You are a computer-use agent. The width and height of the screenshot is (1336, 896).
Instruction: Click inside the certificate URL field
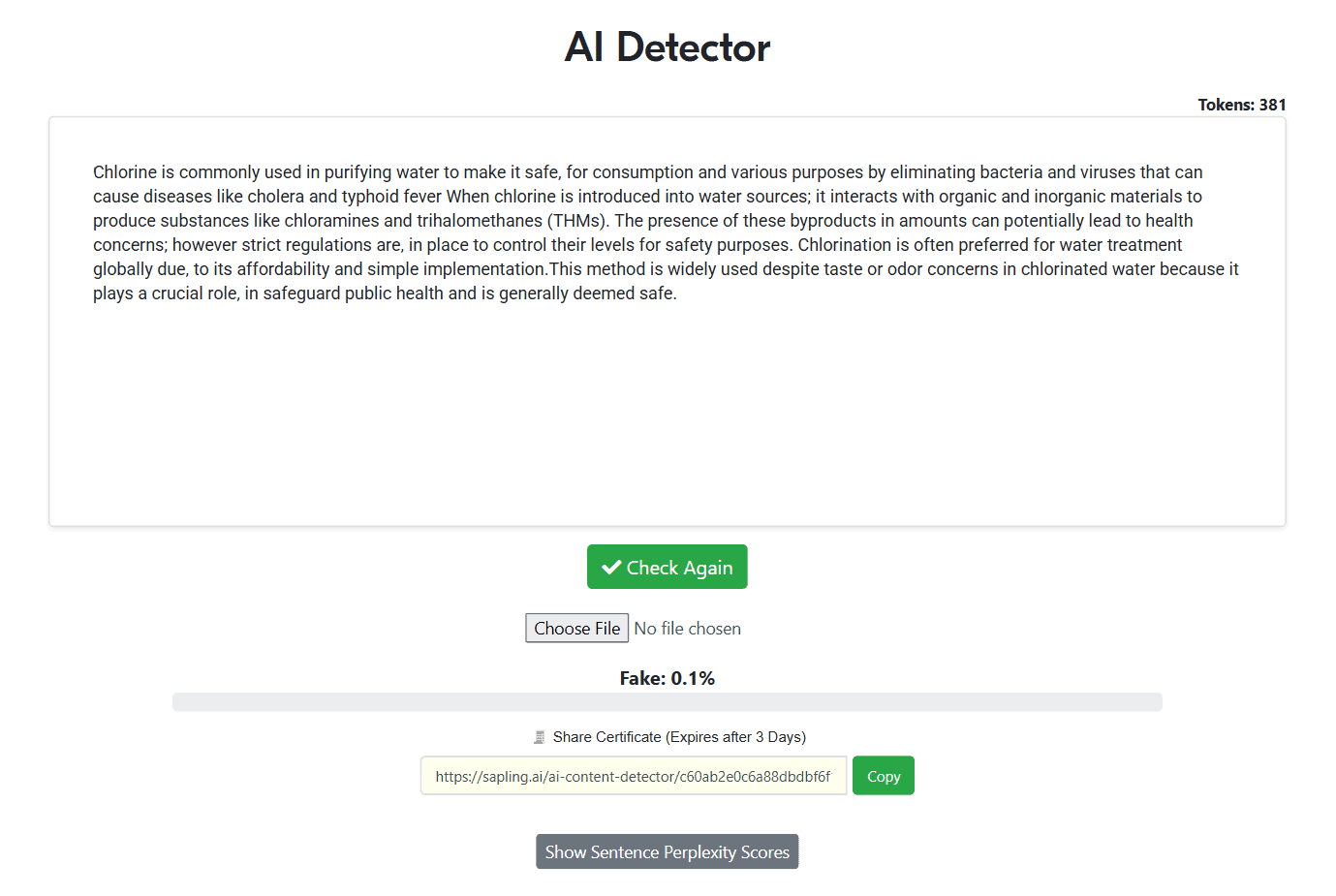(x=633, y=776)
